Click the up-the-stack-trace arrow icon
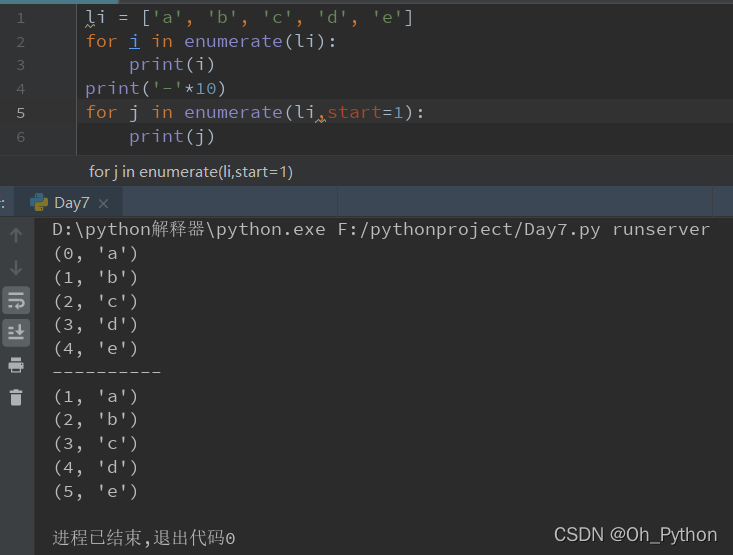This screenshot has width=733, height=555. (x=16, y=235)
